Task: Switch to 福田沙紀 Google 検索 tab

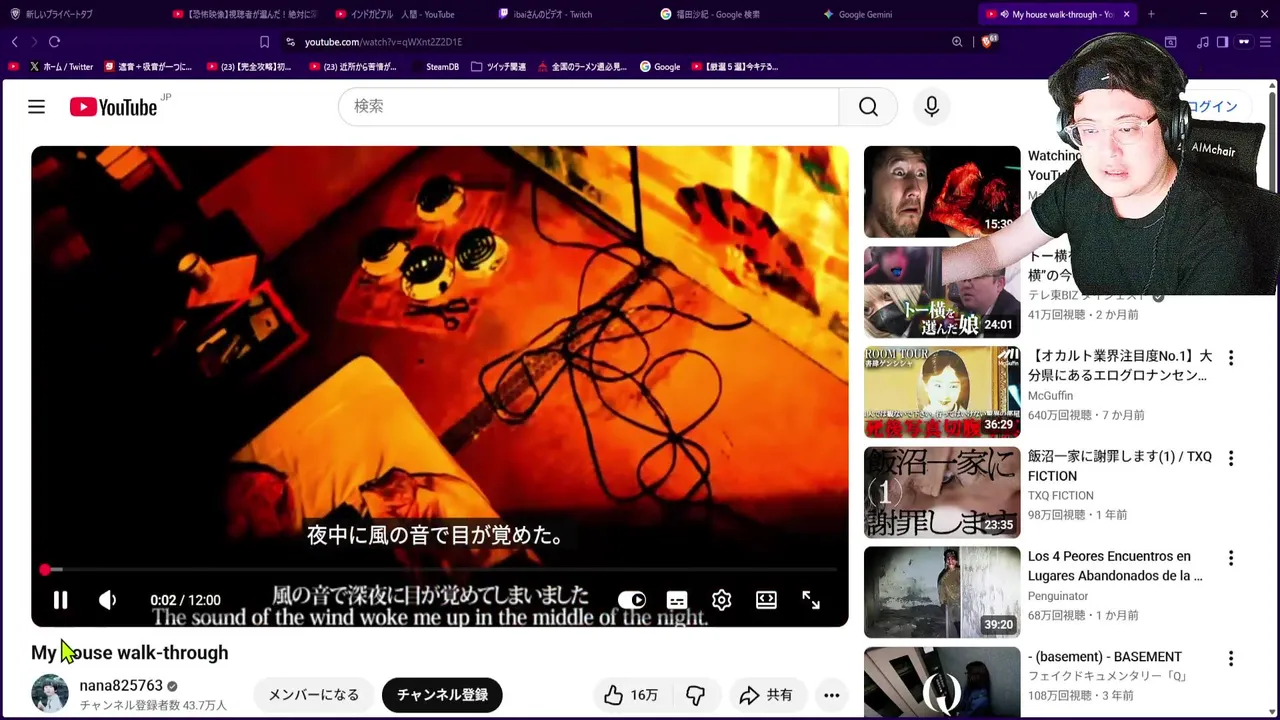Action: (x=729, y=14)
